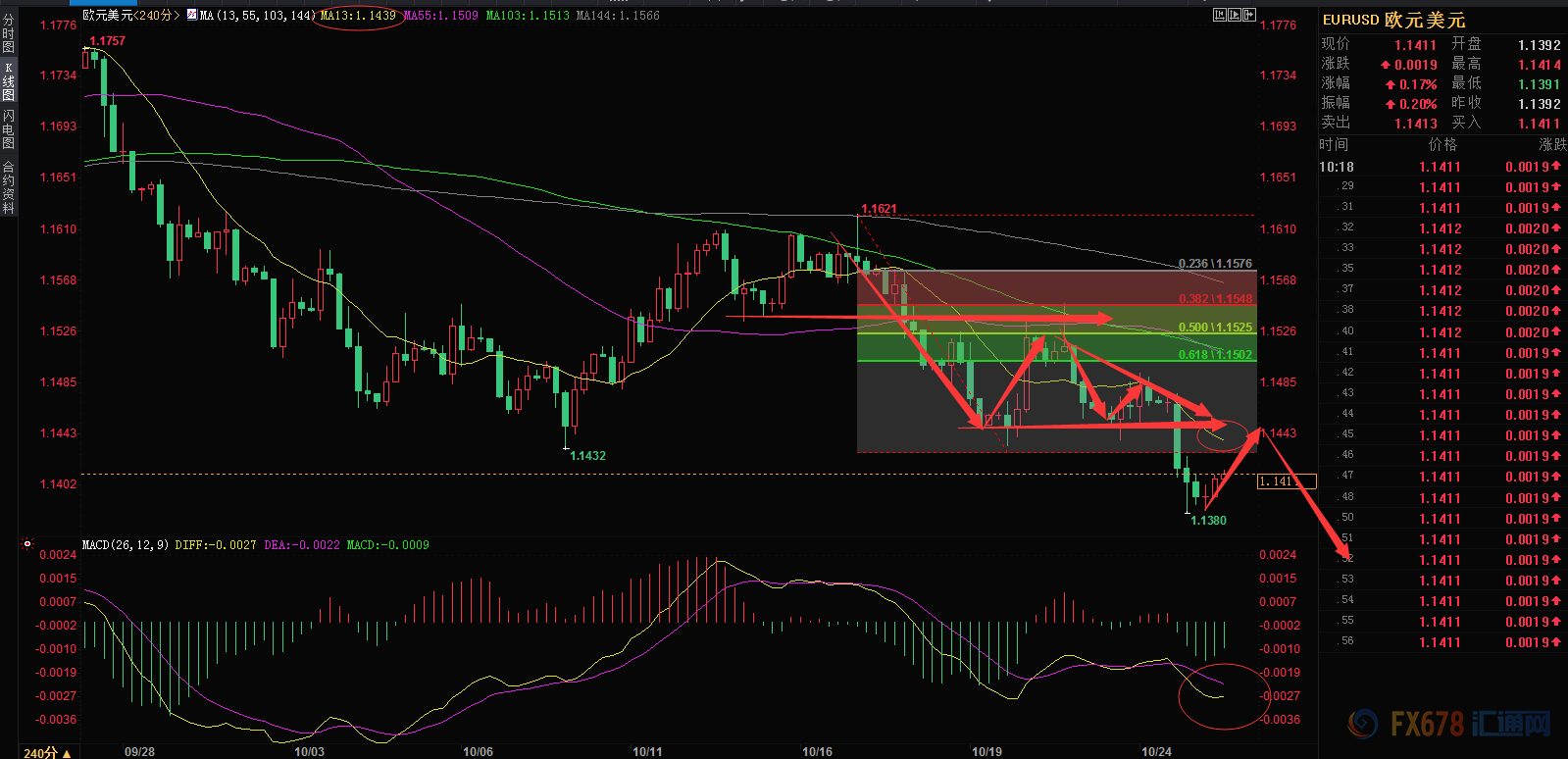Click the MACD:-0.0009 readout
The height and width of the screenshot is (759, 1568).
(388, 544)
